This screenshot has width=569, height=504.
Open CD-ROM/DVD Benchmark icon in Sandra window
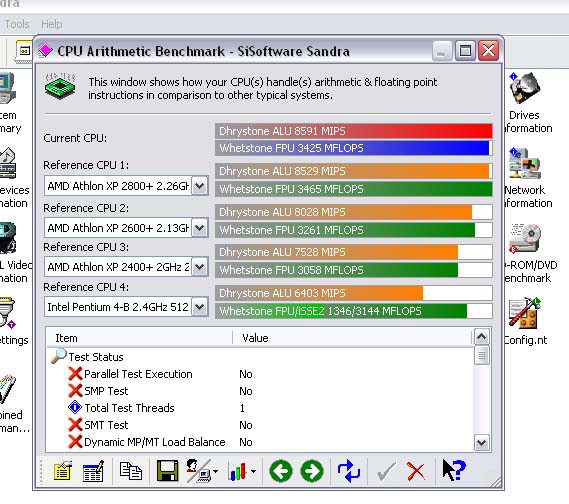[x=525, y=238]
